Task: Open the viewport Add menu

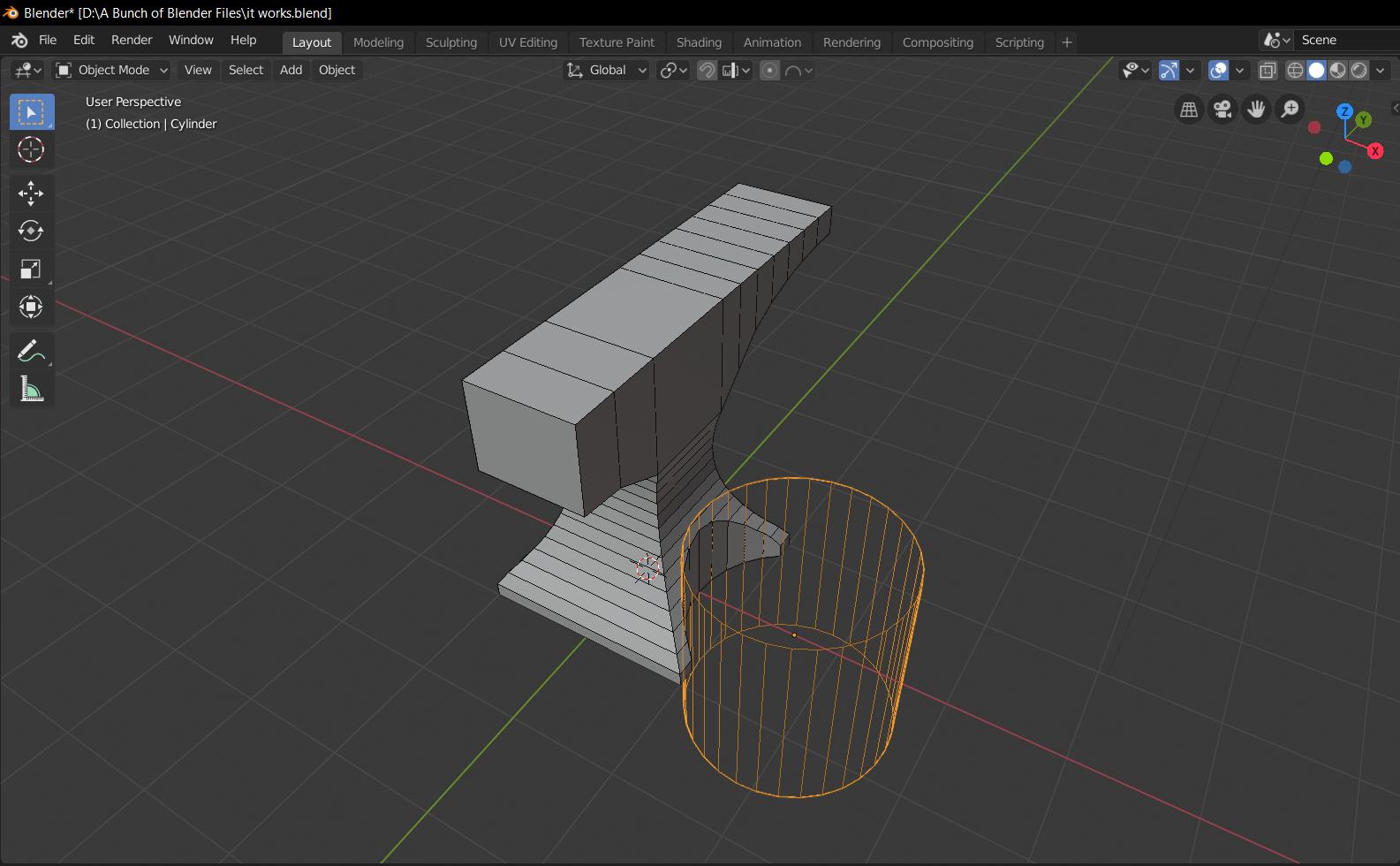Action: (x=291, y=70)
